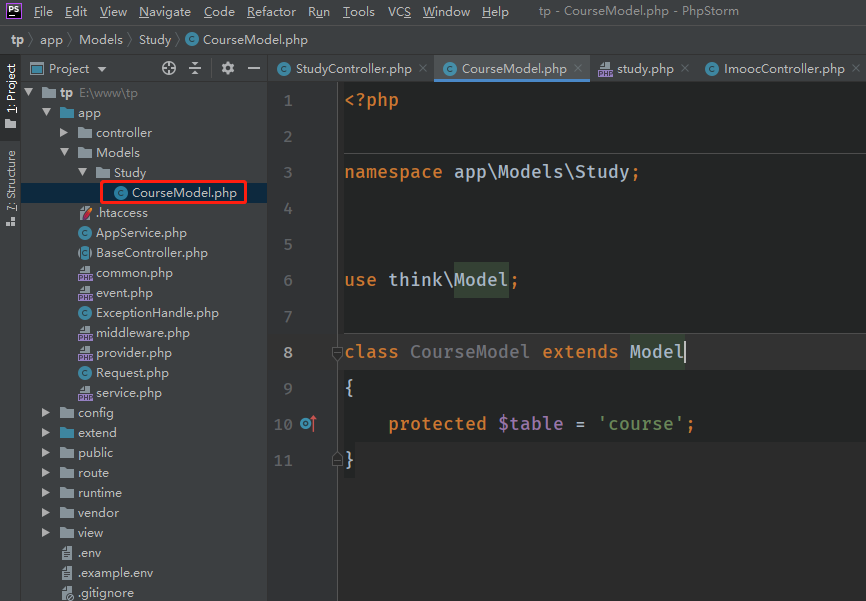Open the Code menu
866x601 pixels.
point(219,12)
